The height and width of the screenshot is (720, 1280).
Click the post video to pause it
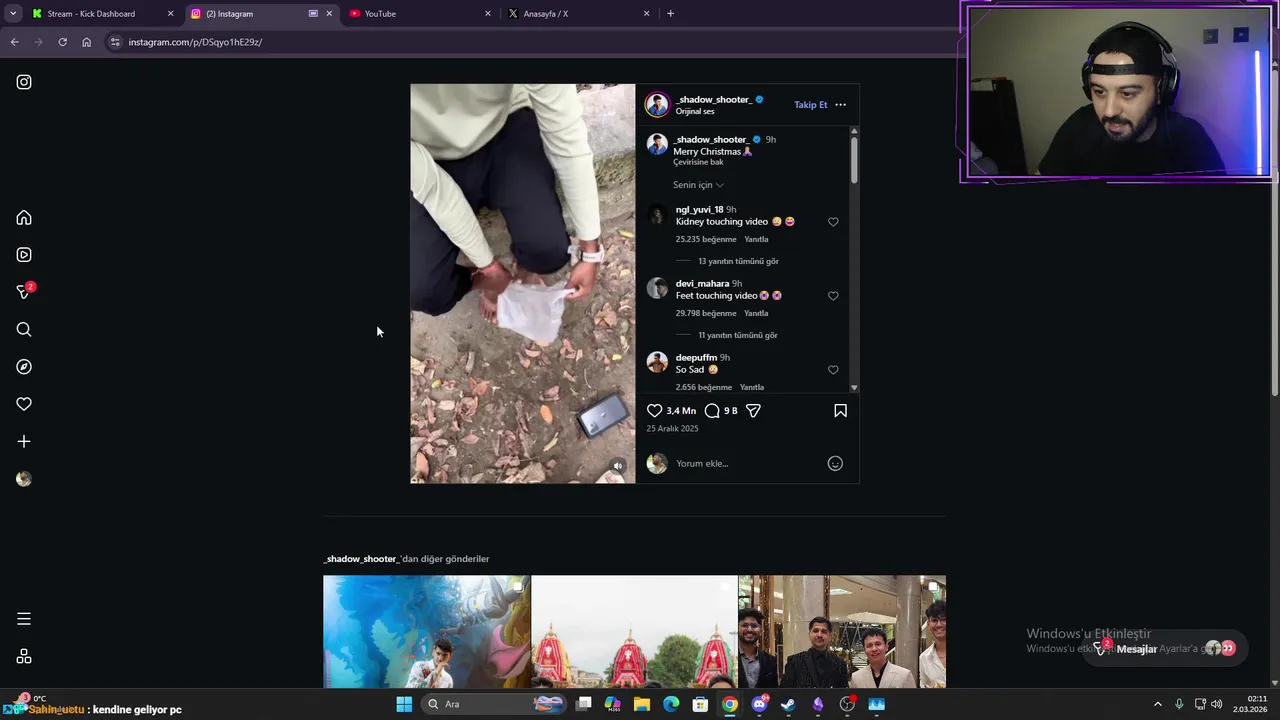[x=522, y=284]
